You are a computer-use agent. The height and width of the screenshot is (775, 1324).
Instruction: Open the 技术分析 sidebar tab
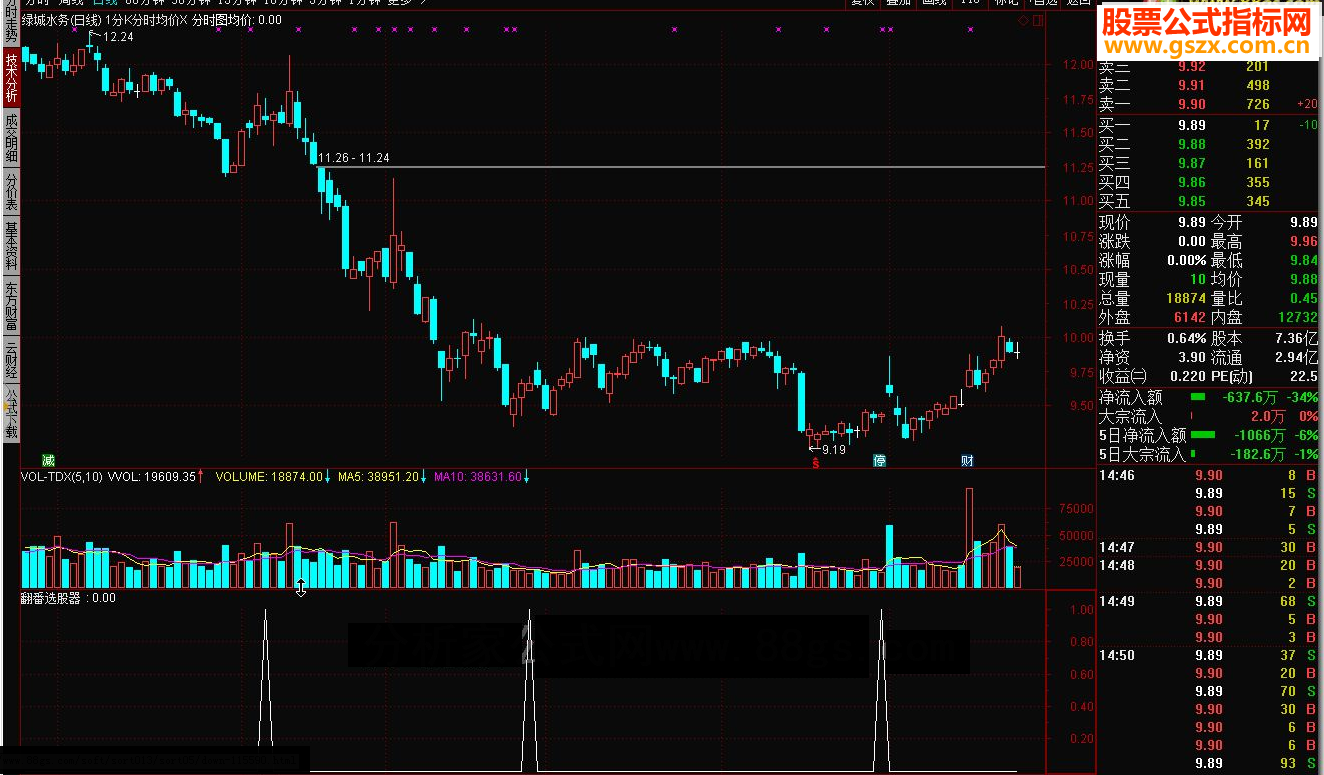pos(11,78)
